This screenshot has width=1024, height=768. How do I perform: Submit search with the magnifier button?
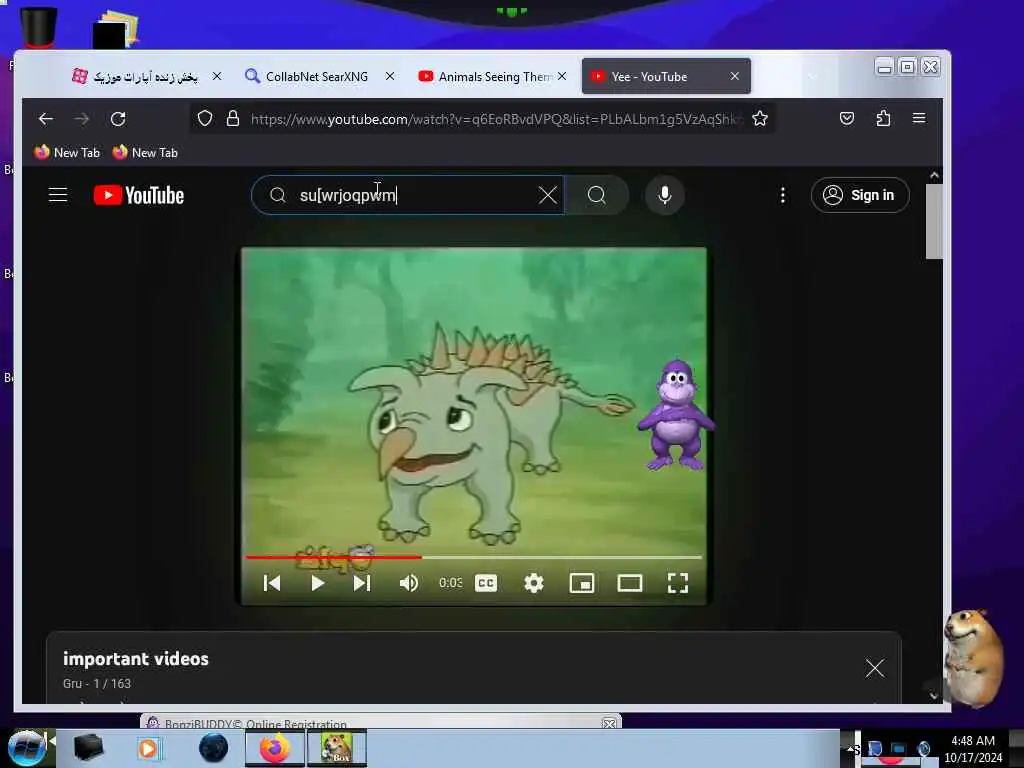[x=596, y=195]
